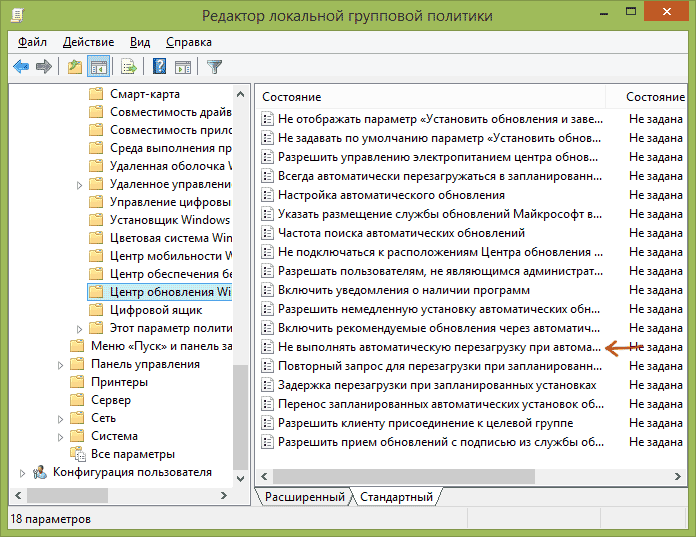
Task: Switch to the Расширенный tab
Action: point(304,497)
